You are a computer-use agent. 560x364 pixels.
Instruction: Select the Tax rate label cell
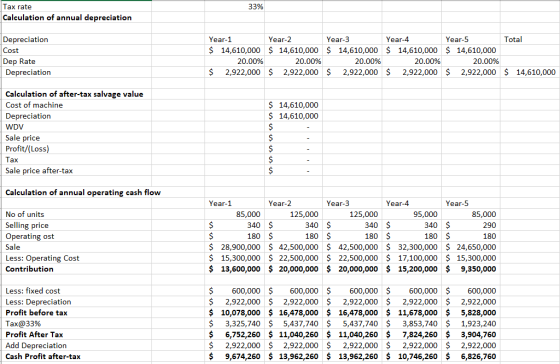(x=17, y=7)
